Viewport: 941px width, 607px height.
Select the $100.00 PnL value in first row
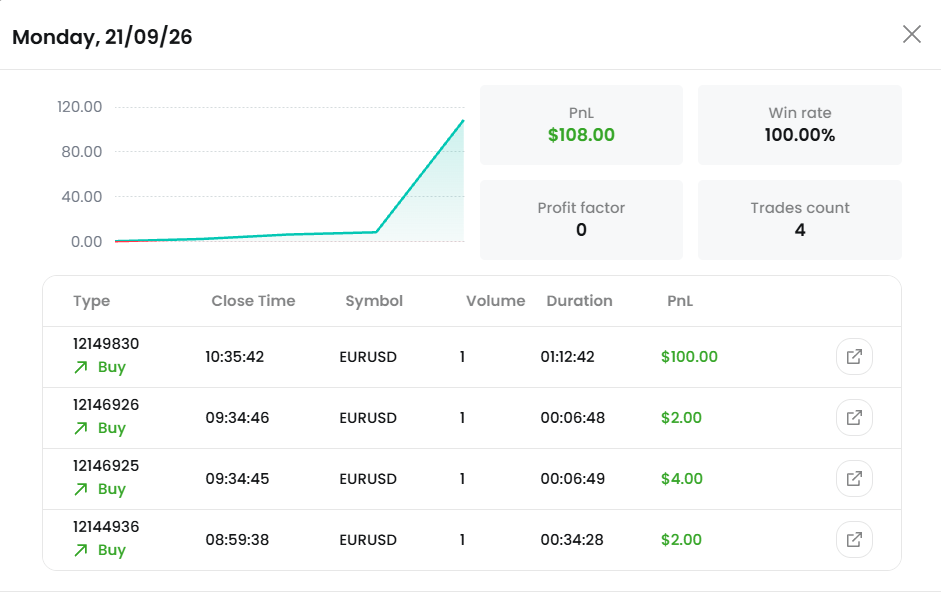click(689, 357)
